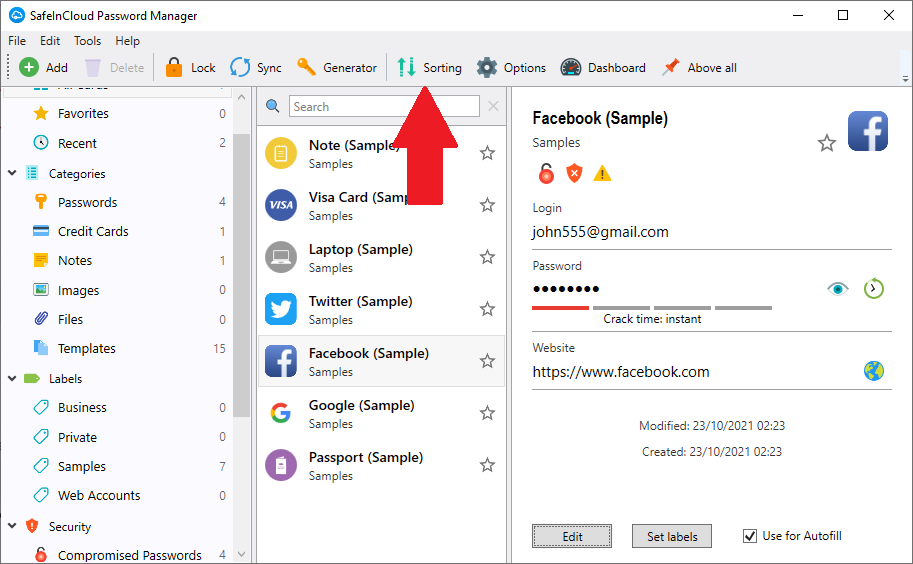Open the Sorting options
This screenshot has width=913, height=564.
click(429, 68)
